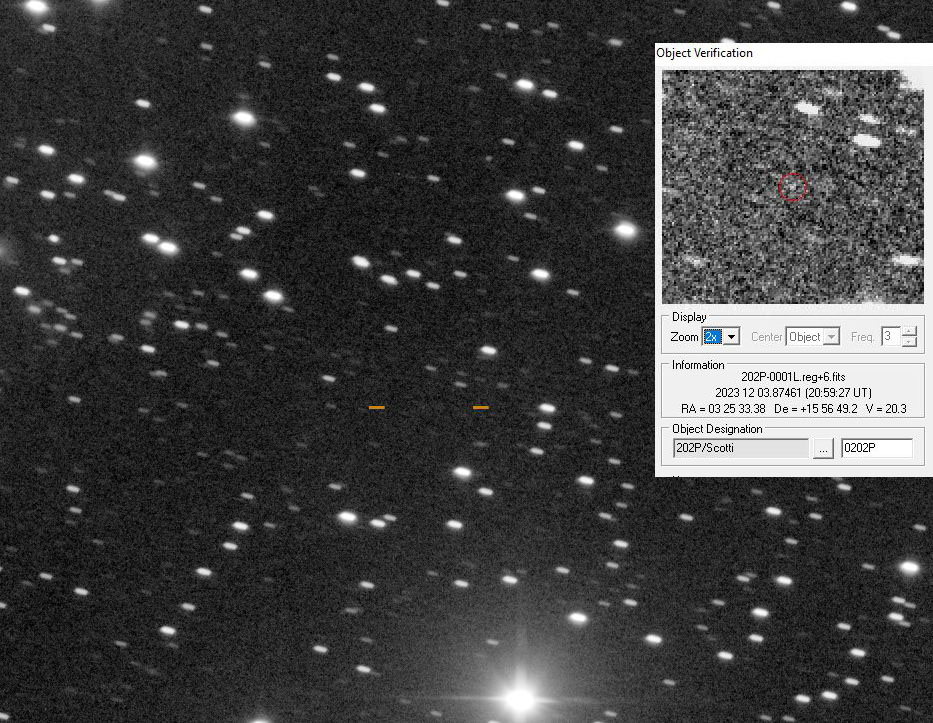The image size is (933, 723).
Task: Click the Freq. number field
Action: [889, 337]
